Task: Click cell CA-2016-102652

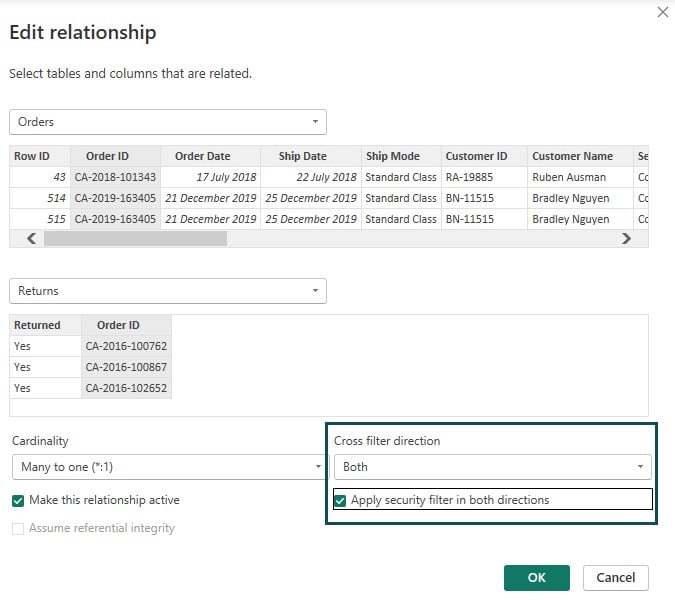Action: 126,388
